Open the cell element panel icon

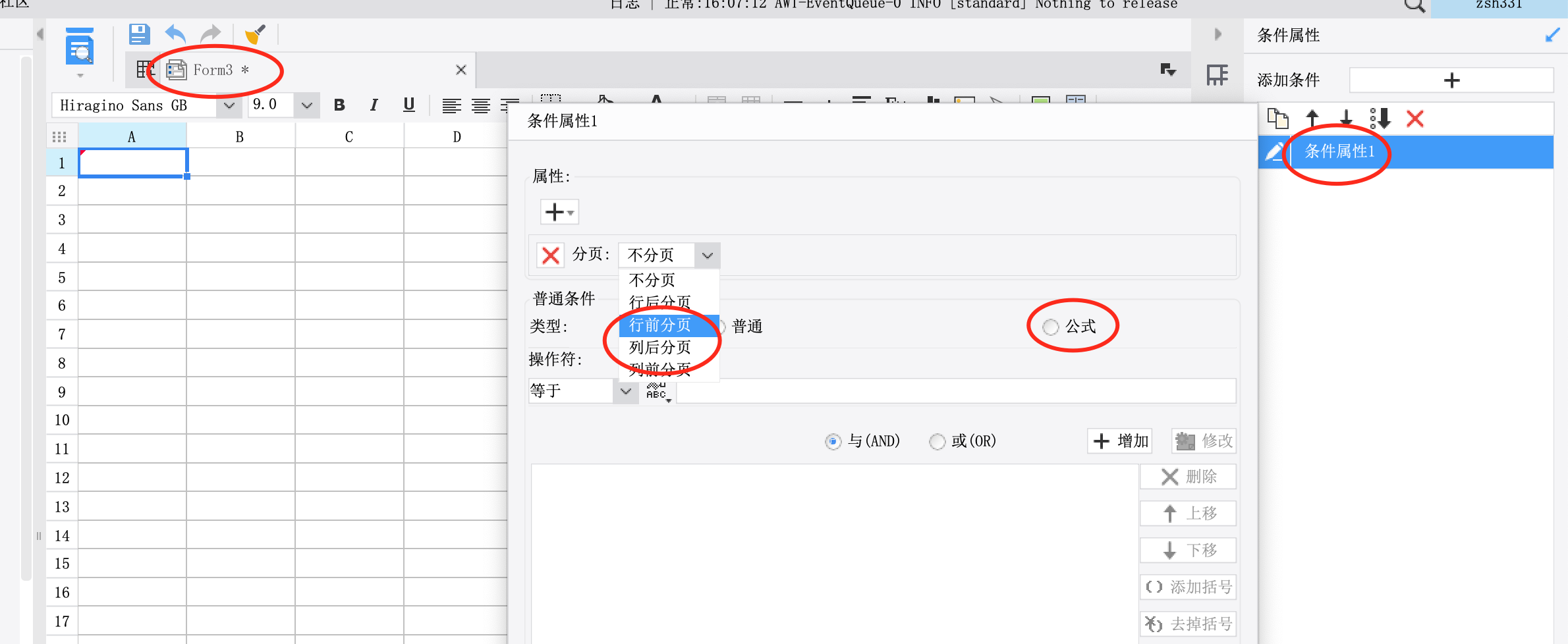coord(1218,75)
